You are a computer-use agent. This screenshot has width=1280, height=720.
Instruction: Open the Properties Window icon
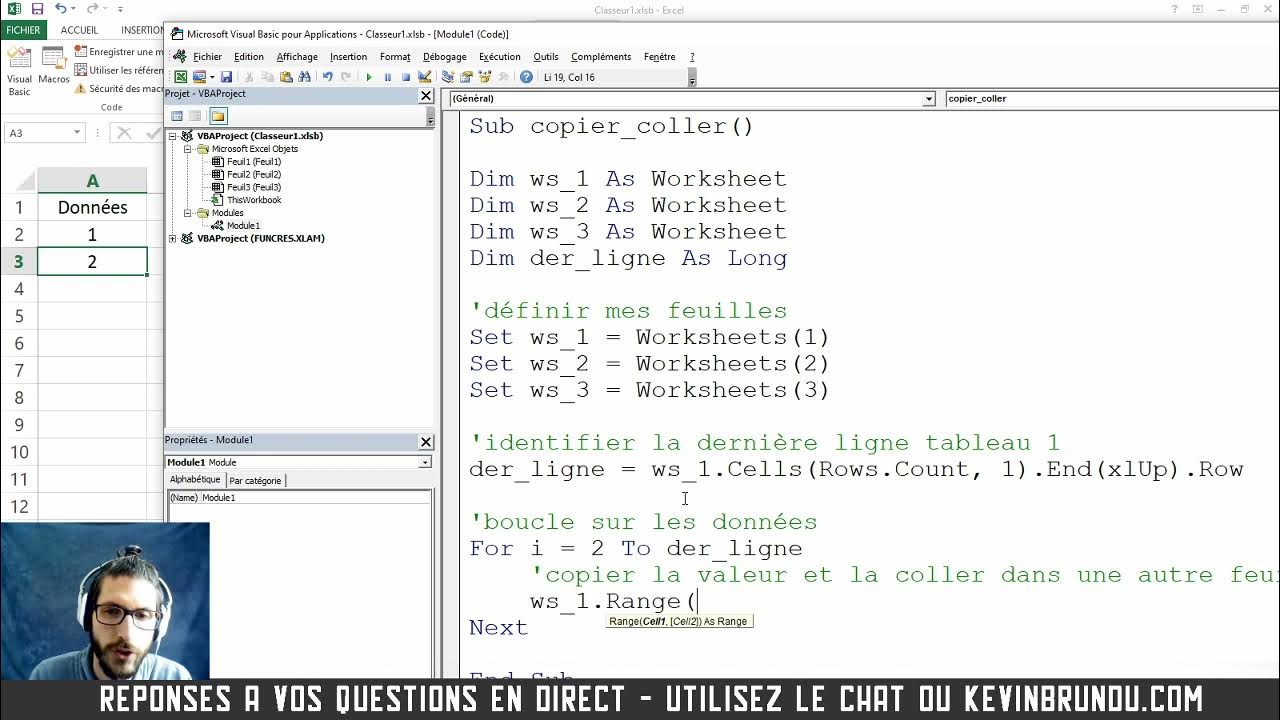pyautogui.click(x=466, y=77)
